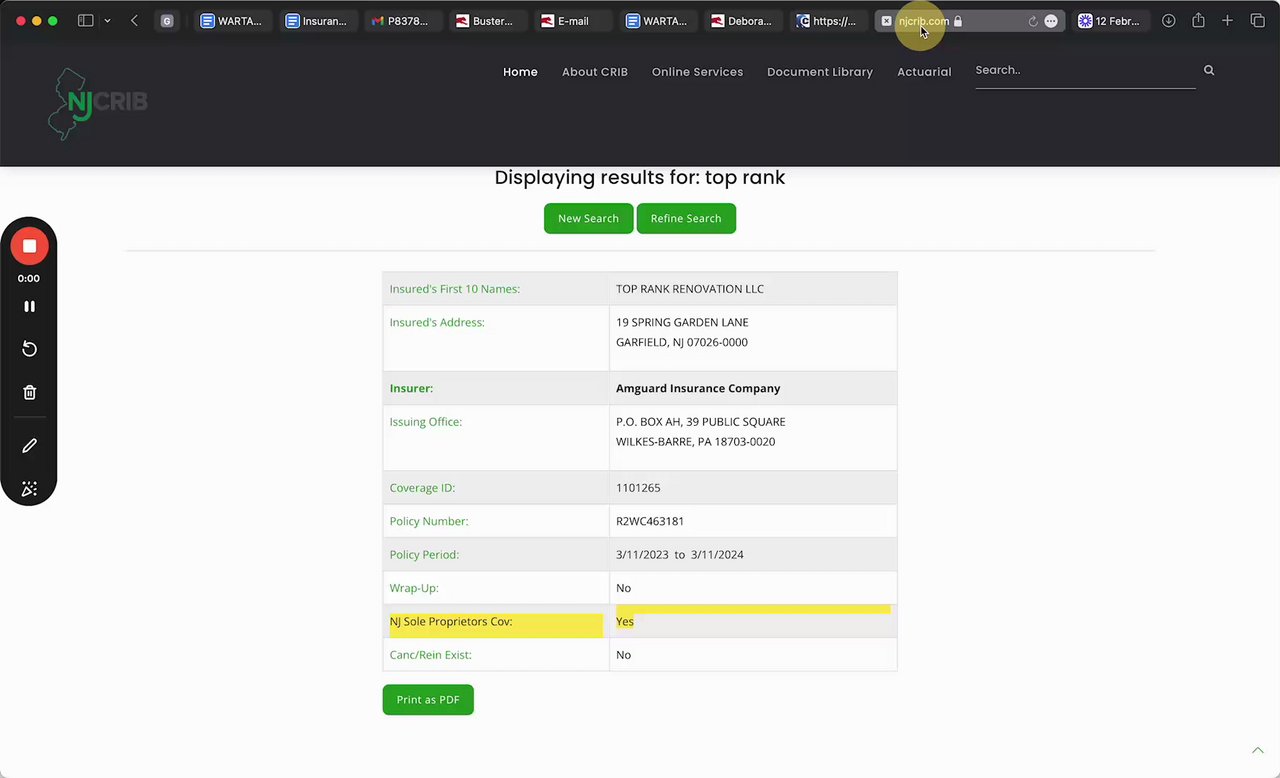The width and height of the screenshot is (1280, 778).
Task: Click the policy period 3/11/2023 to 3/11/2024
Action: [x=680, y=555]
